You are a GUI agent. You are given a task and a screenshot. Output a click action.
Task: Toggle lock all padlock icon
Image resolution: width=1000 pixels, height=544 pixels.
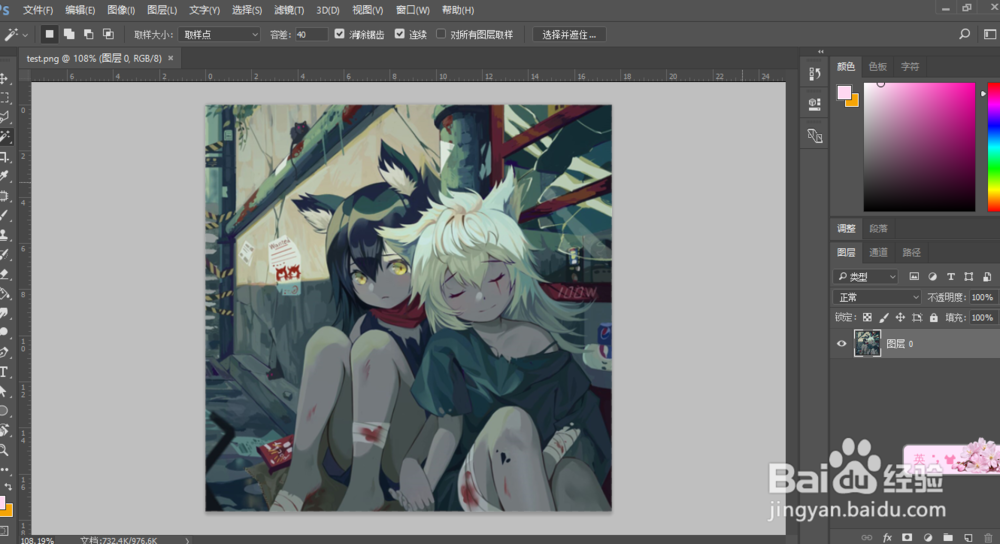click(x=934, y=318)
